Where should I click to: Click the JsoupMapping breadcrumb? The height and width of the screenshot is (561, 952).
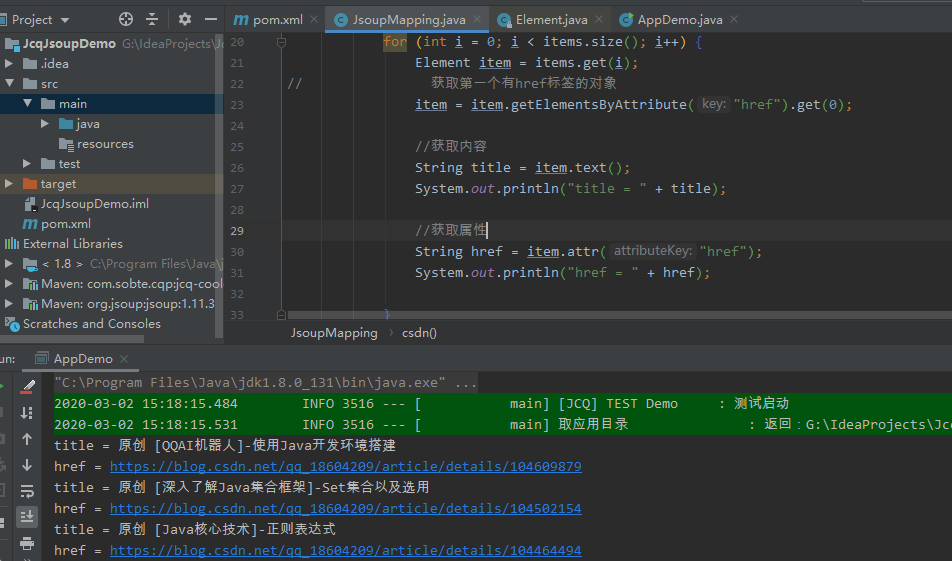pyautogui.click(x=334, y=333)
